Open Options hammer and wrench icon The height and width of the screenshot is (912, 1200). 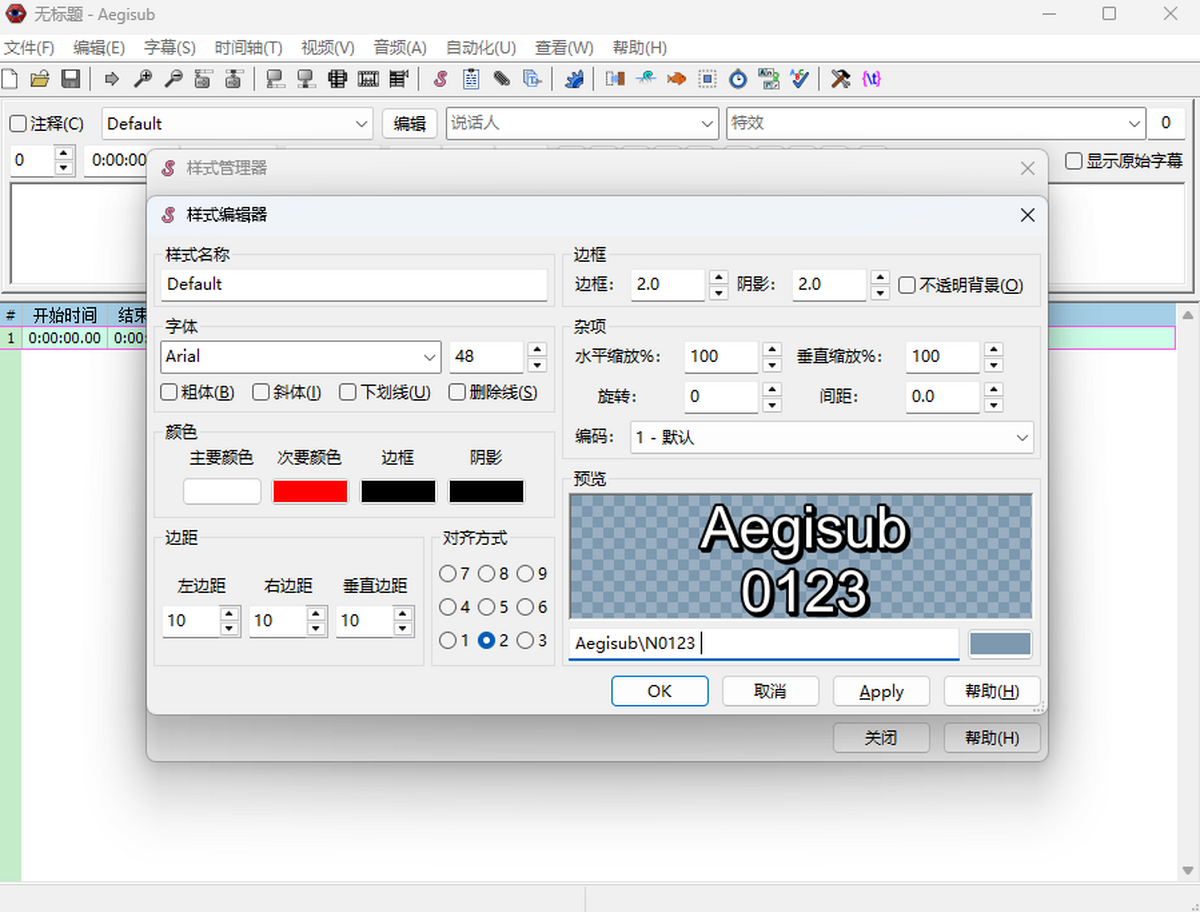click(840, 78)
